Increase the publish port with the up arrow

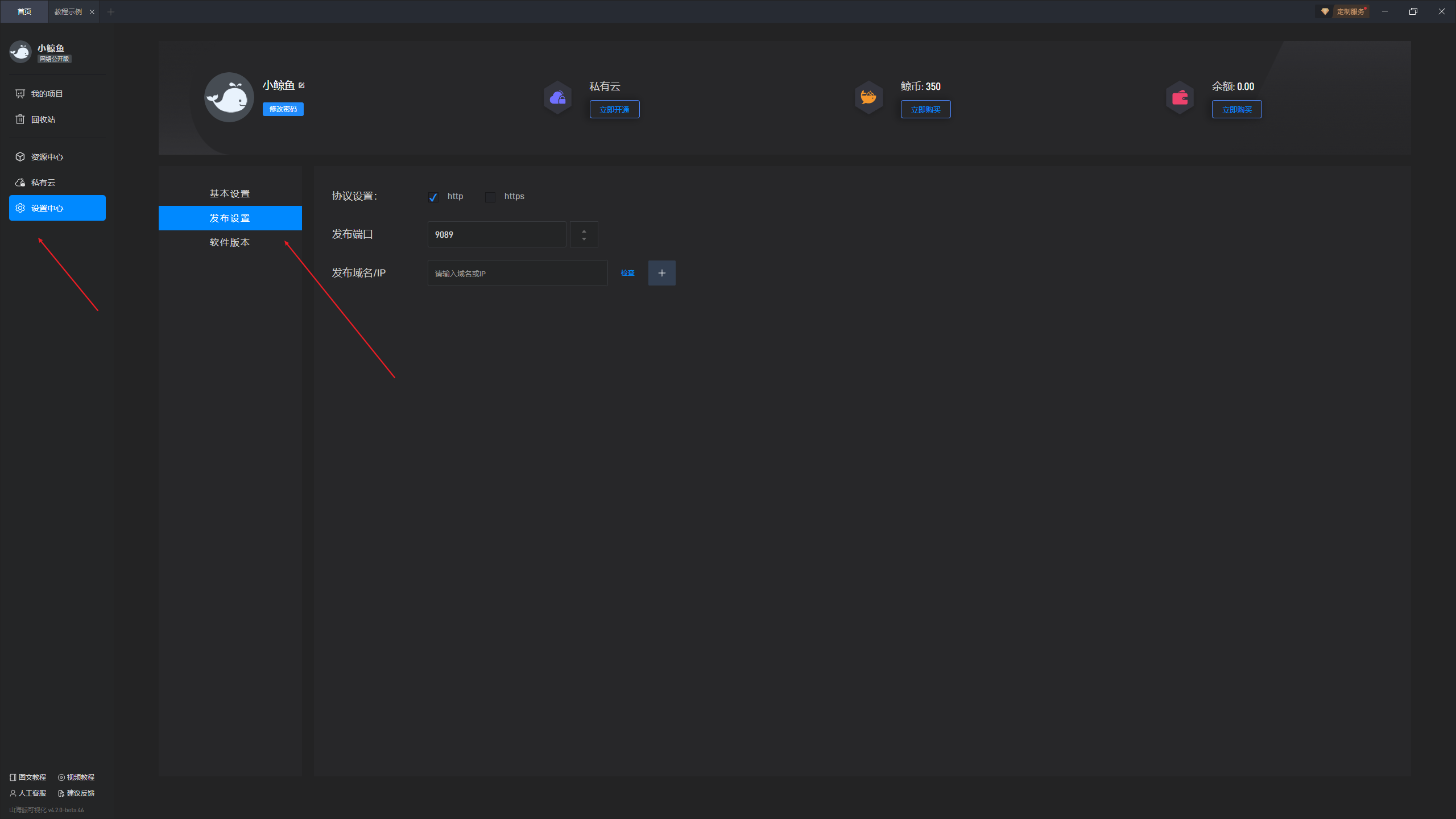584,230
